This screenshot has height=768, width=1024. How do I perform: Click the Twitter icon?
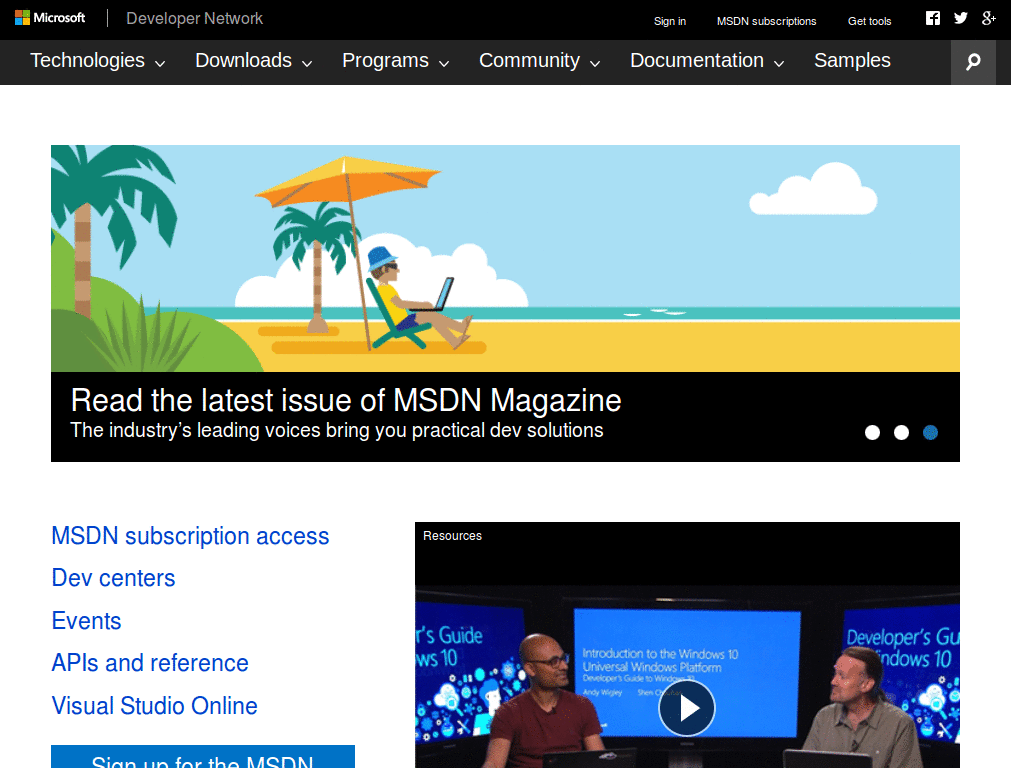pyautogui.click(x=960, y=17)
